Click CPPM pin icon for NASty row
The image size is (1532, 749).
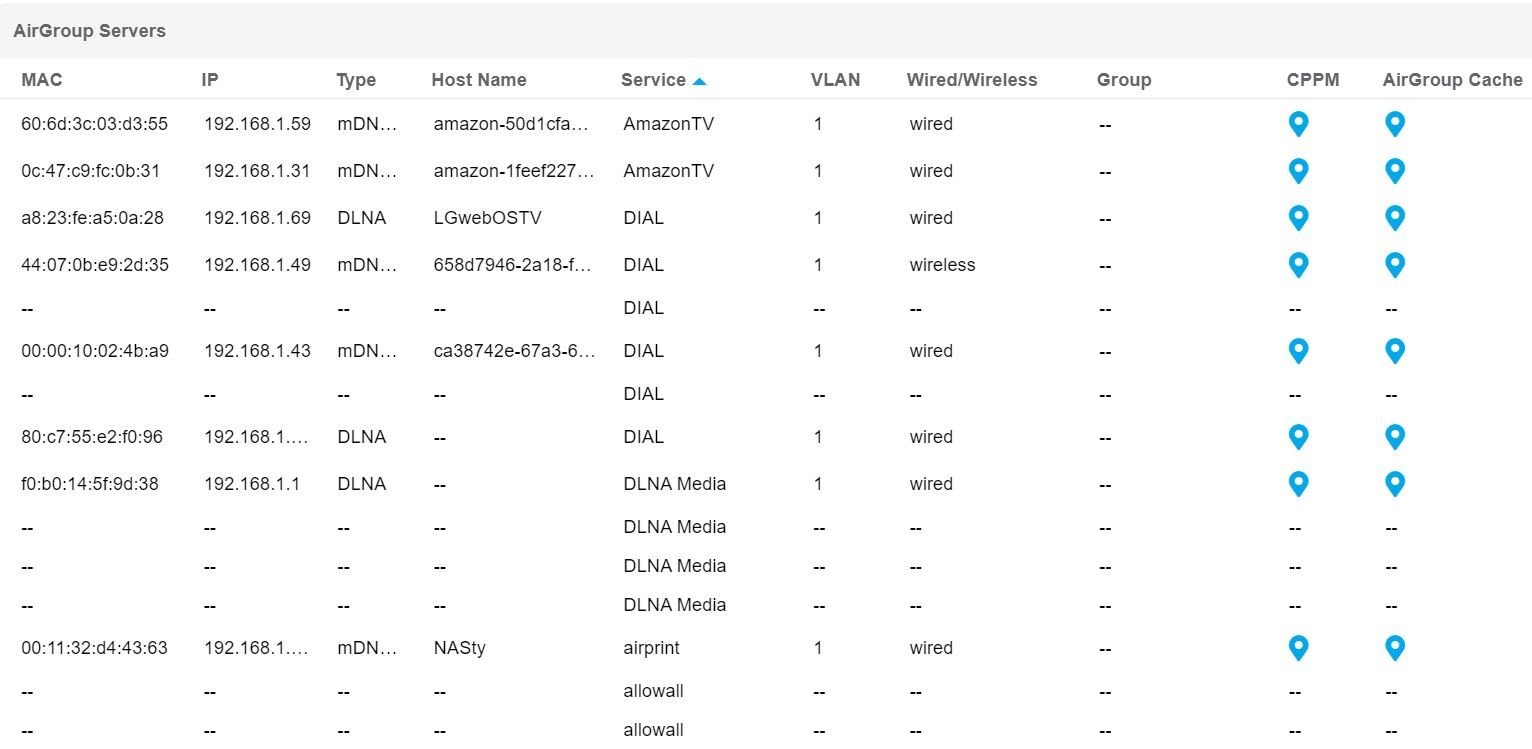click(x=1298, y=647)
